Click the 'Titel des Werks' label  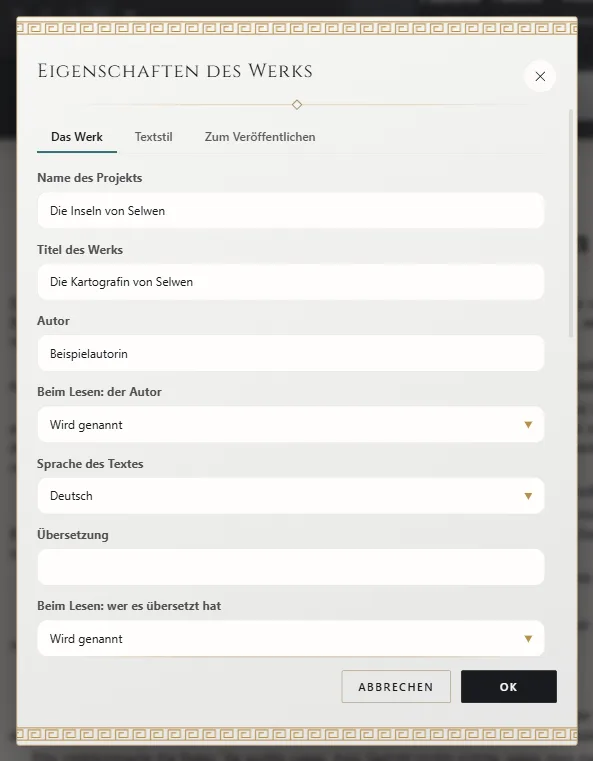[80, 249]
